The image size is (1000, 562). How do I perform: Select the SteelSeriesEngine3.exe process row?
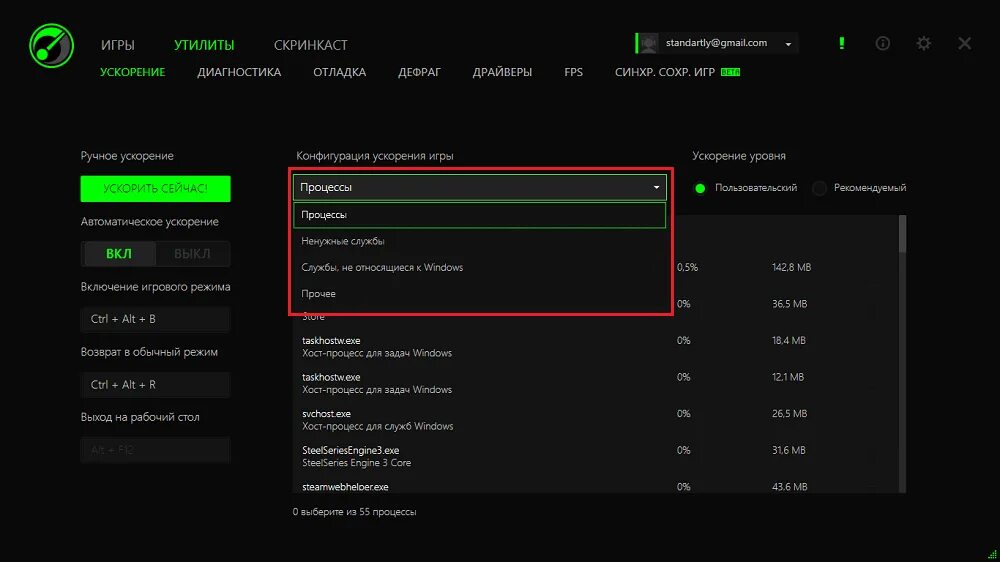(x=596, y=457)
